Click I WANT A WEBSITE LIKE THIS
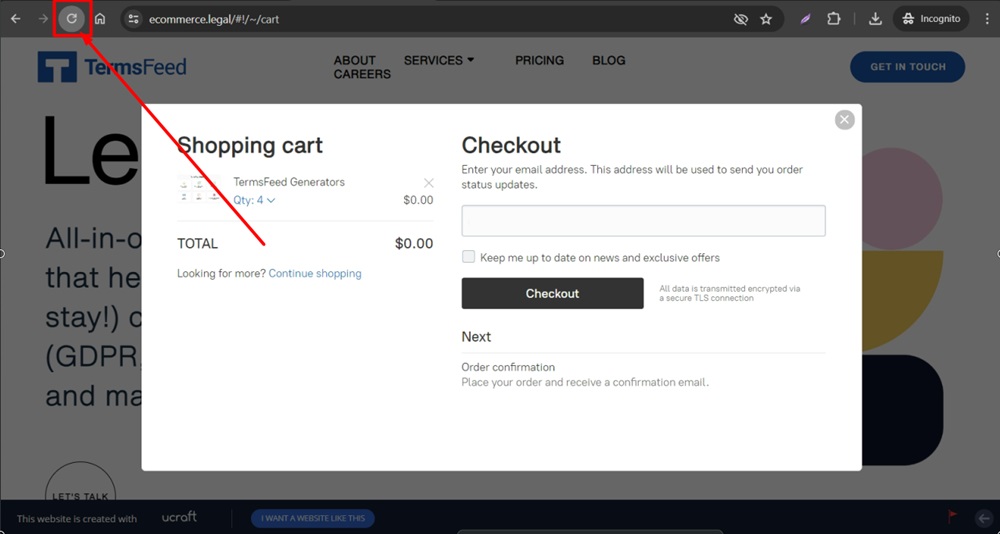Viewport: 1000px width, 534px height. click(312, 518)
